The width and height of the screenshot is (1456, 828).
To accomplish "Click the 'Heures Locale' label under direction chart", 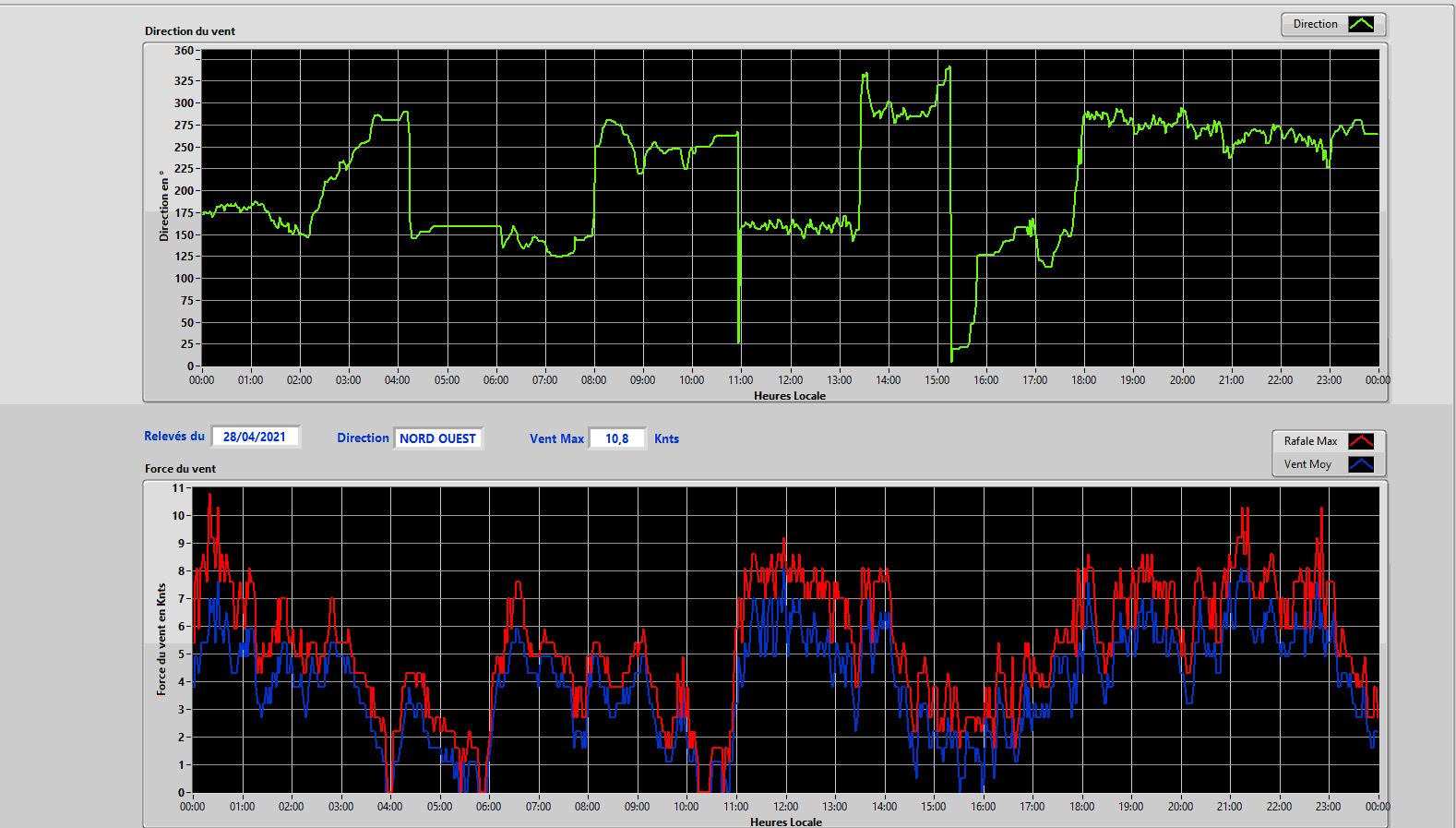I will [790, 395].
